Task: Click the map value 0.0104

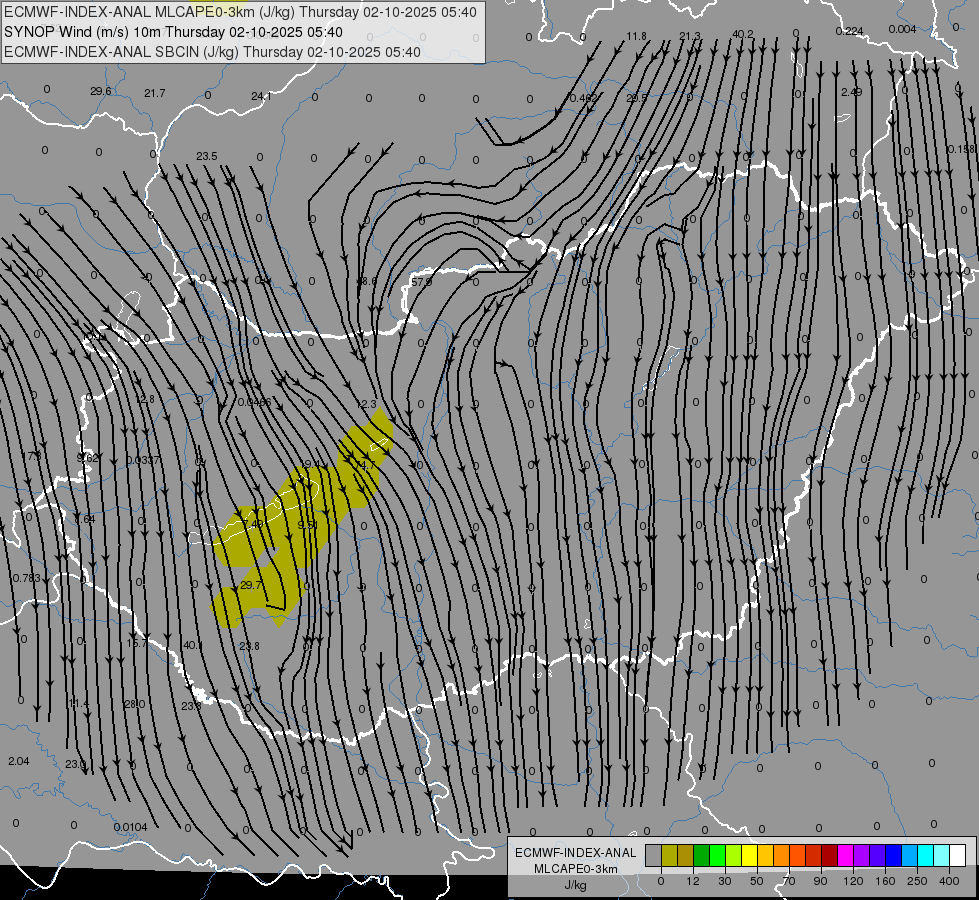Action: [x=130, y=828]
